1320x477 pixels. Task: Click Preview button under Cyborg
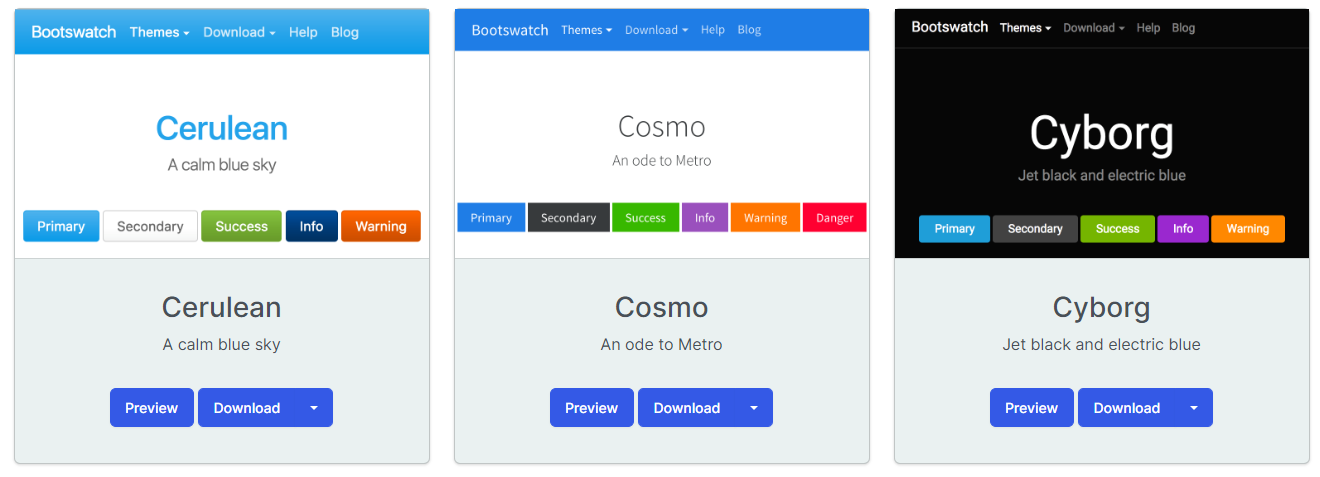(x=1032, y=408)
